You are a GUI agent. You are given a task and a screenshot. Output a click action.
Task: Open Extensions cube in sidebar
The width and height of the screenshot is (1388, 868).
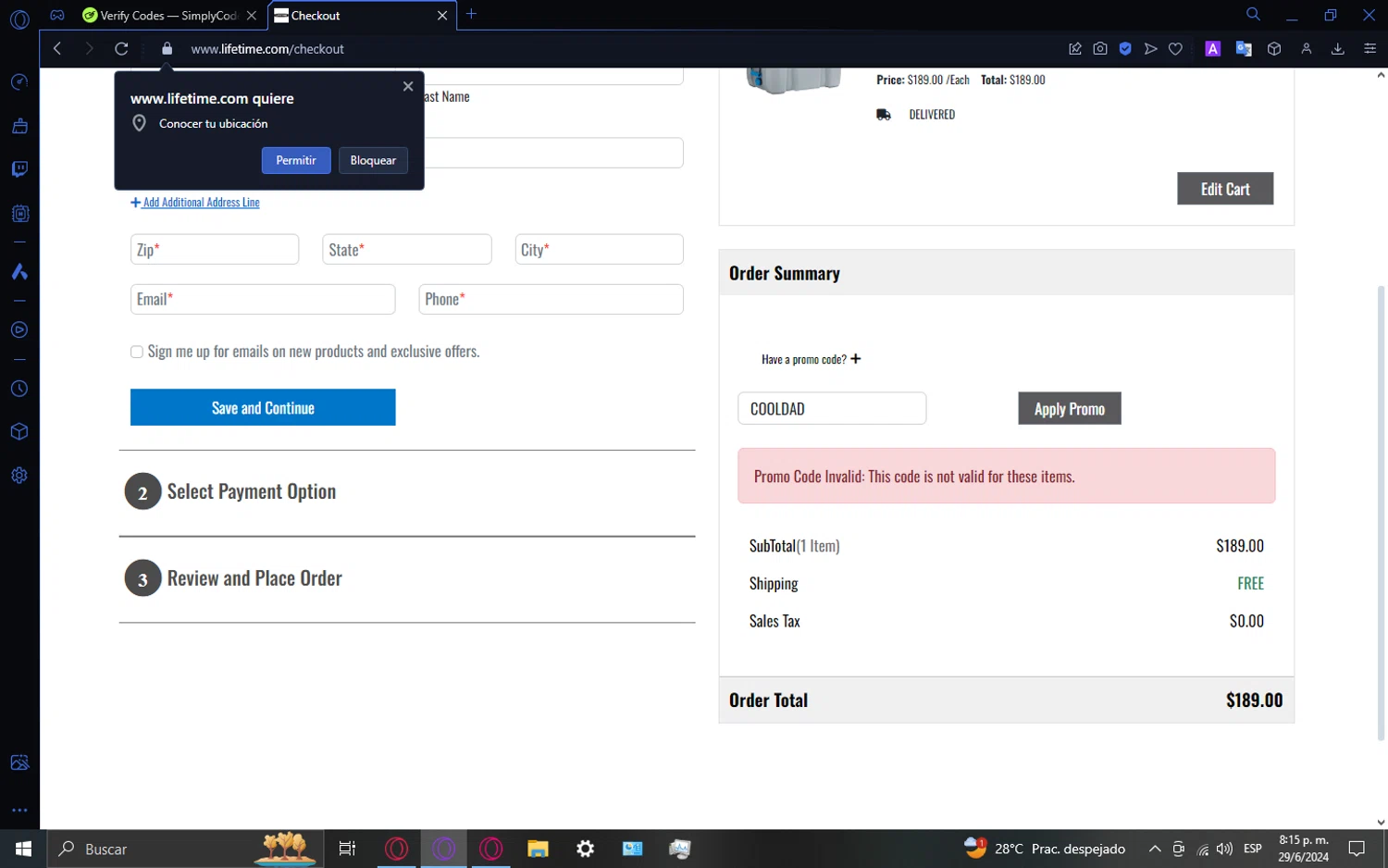pos(19,432)
